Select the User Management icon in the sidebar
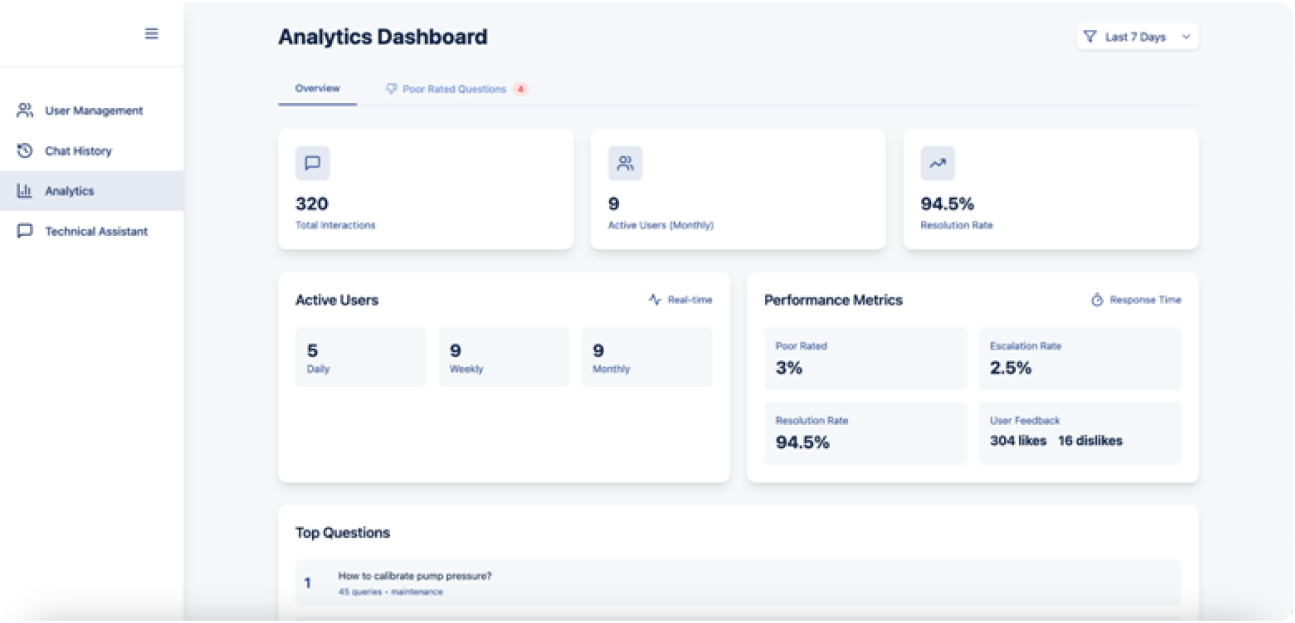The width and height of the screenshot is (1295, 623). (x=23, y=110)
